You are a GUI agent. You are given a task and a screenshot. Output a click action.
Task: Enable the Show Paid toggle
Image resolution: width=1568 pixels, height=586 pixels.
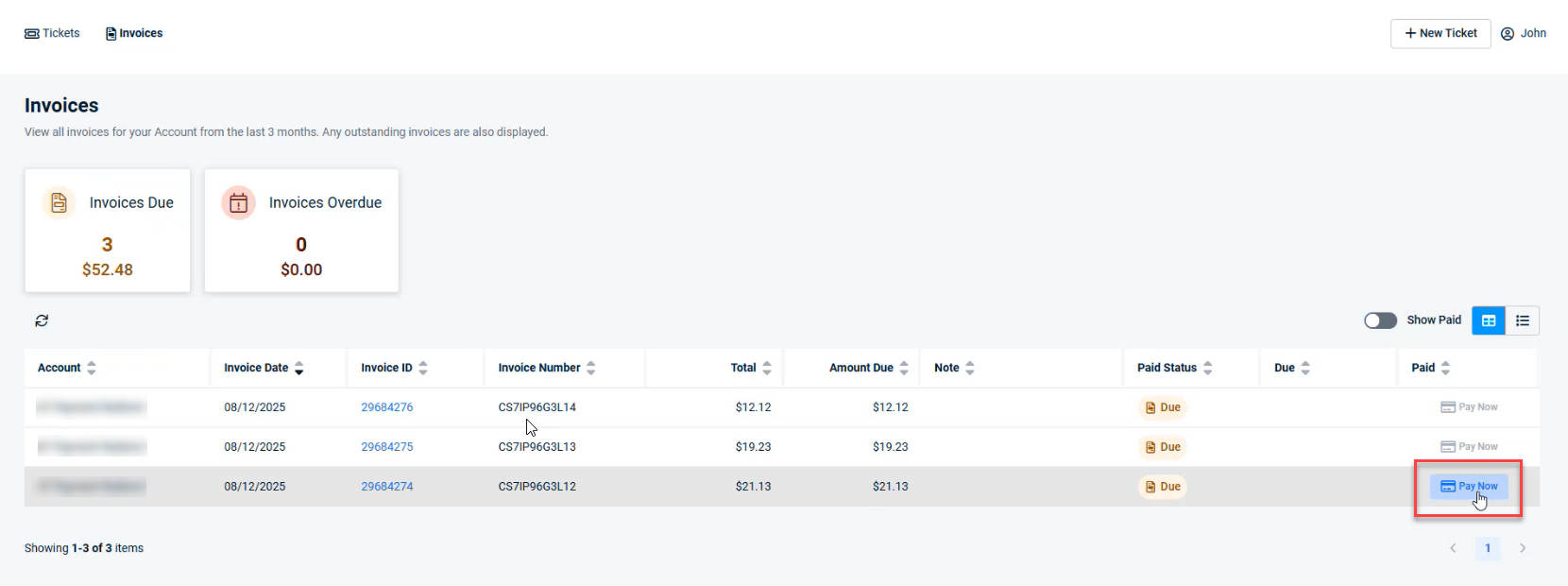pyautogui.click(x=1380, y=320)
